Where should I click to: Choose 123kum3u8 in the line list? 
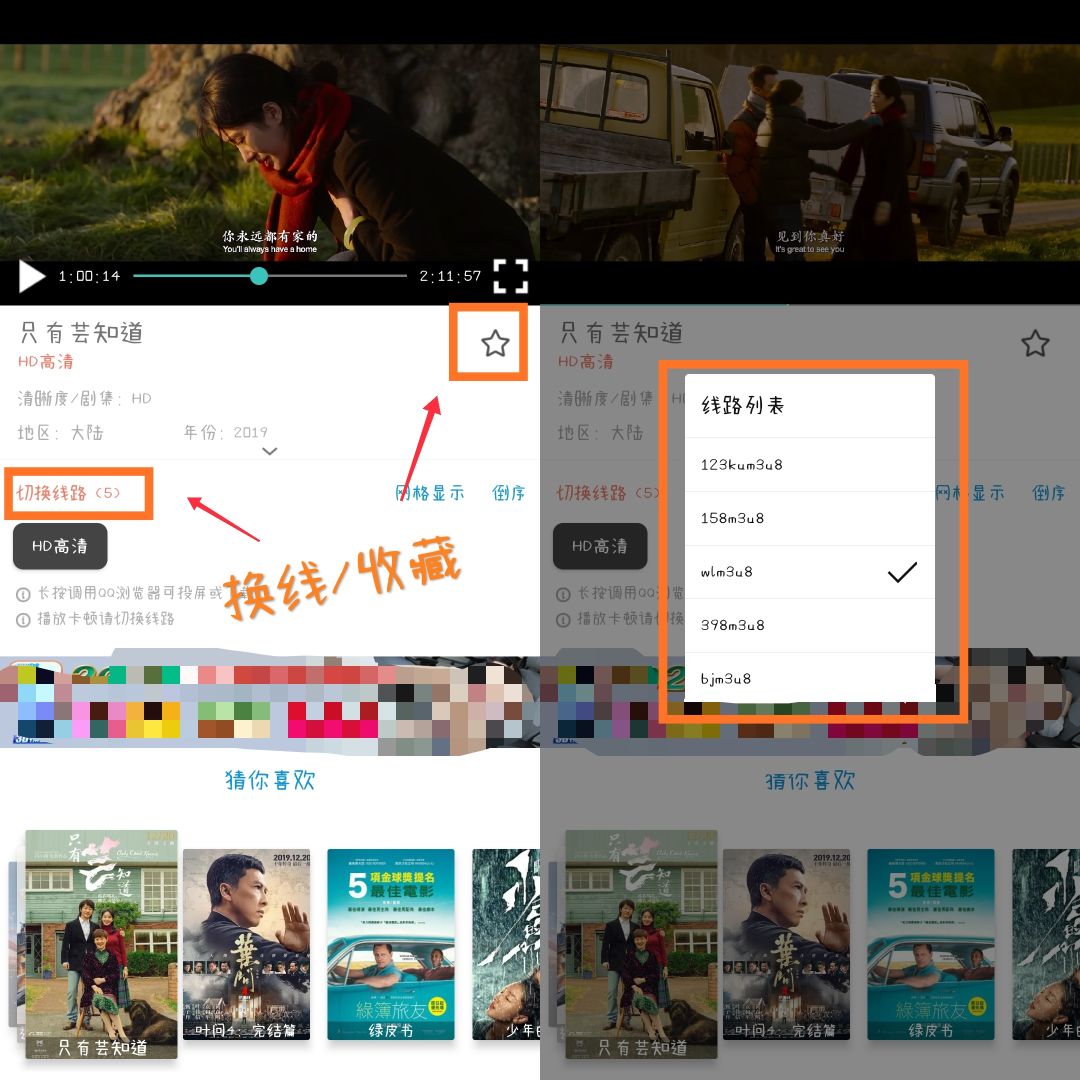pos(809,464)
